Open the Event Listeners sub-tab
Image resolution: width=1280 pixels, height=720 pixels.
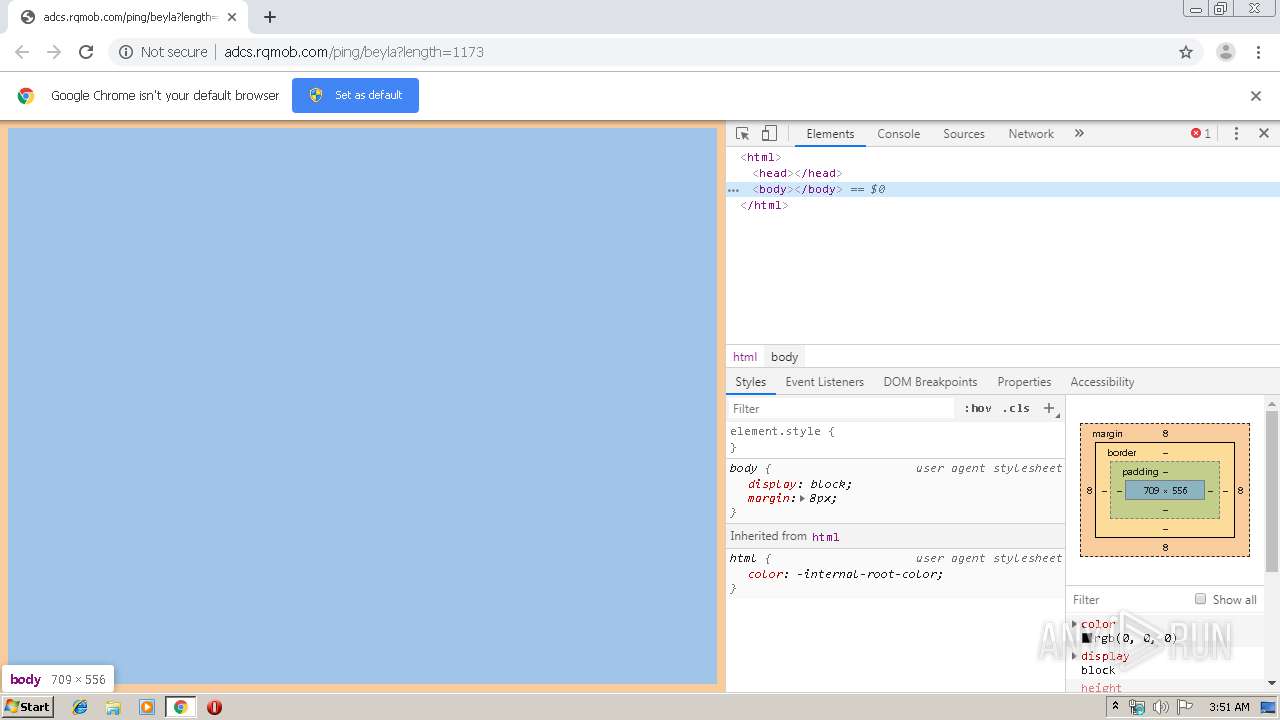(824, 382)
